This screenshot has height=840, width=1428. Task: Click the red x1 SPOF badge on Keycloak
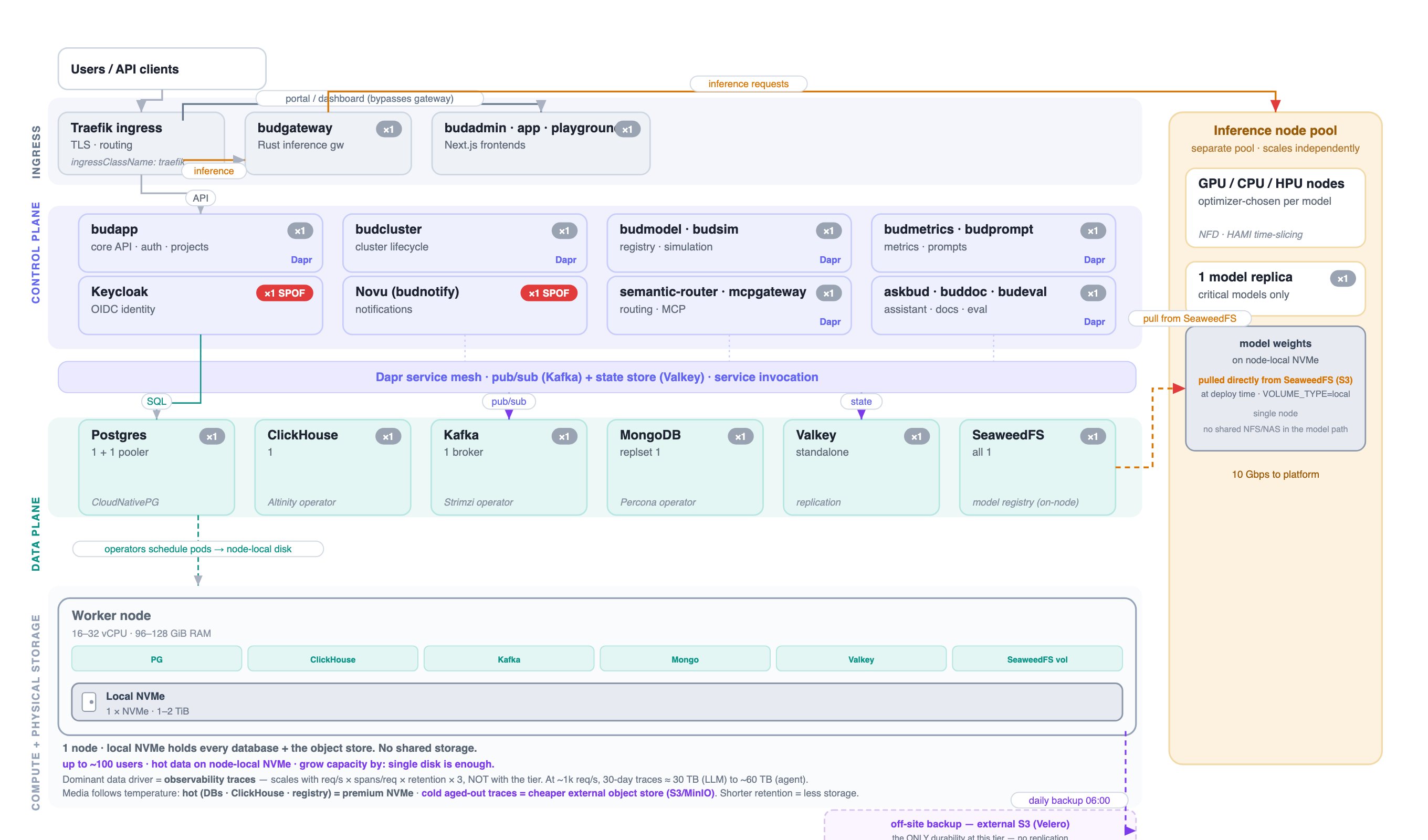285,293
